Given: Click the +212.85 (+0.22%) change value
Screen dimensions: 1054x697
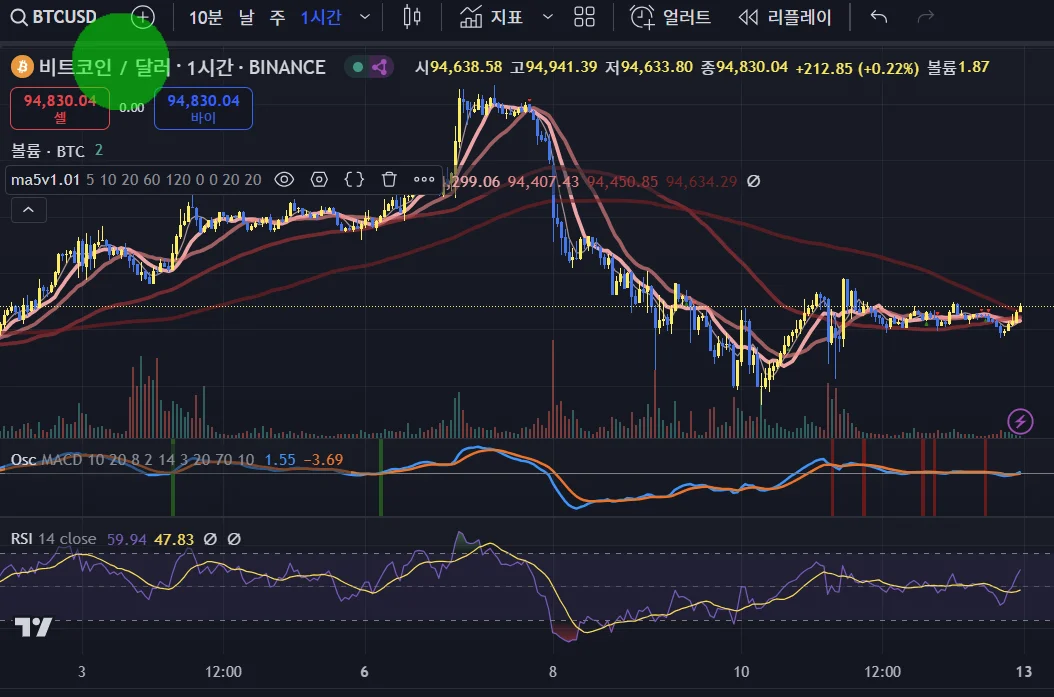Looking at the screenshot, I should pos(857,68).
